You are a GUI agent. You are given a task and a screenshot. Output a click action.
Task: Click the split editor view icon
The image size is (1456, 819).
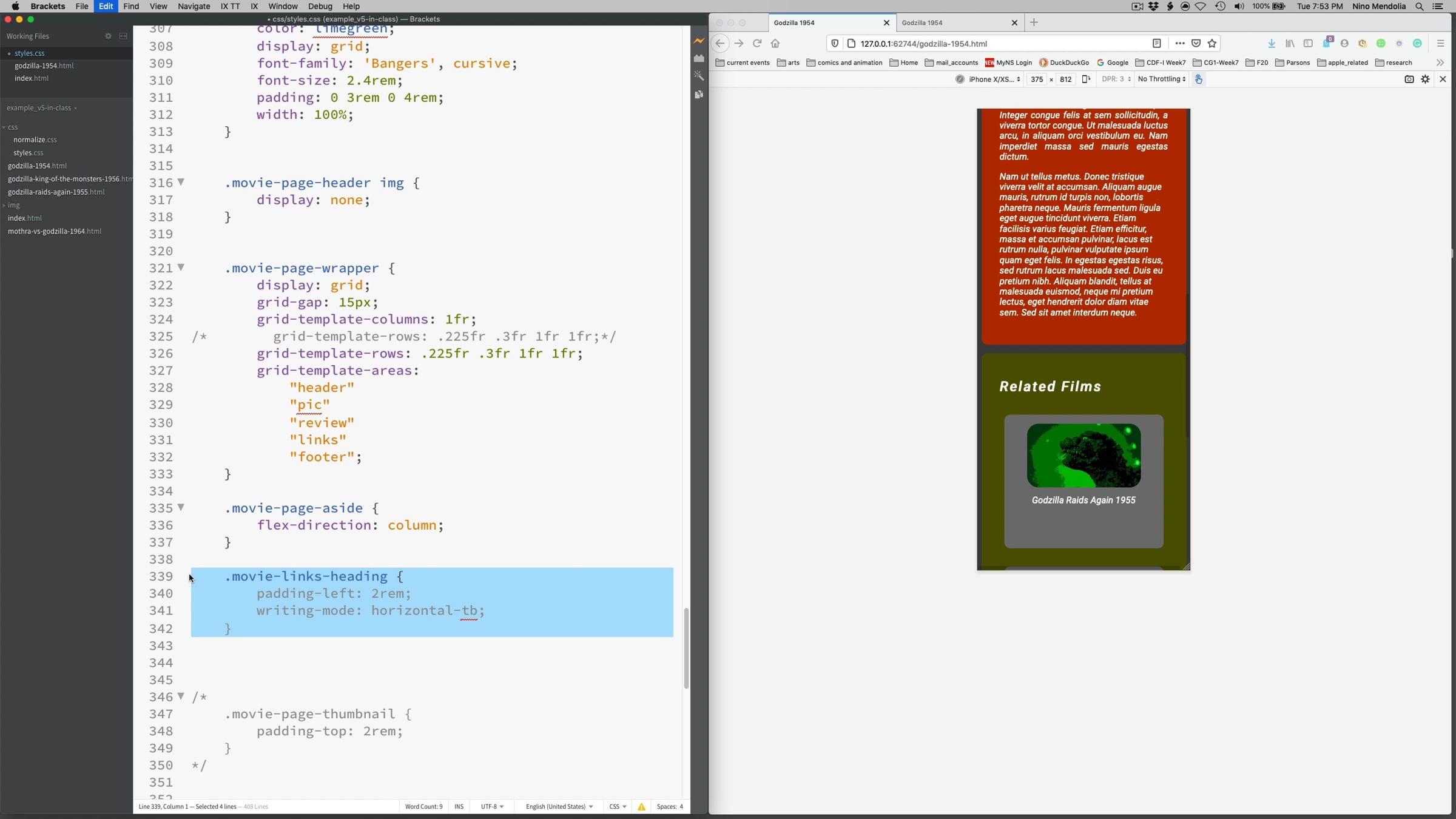[x=123, y=36]
